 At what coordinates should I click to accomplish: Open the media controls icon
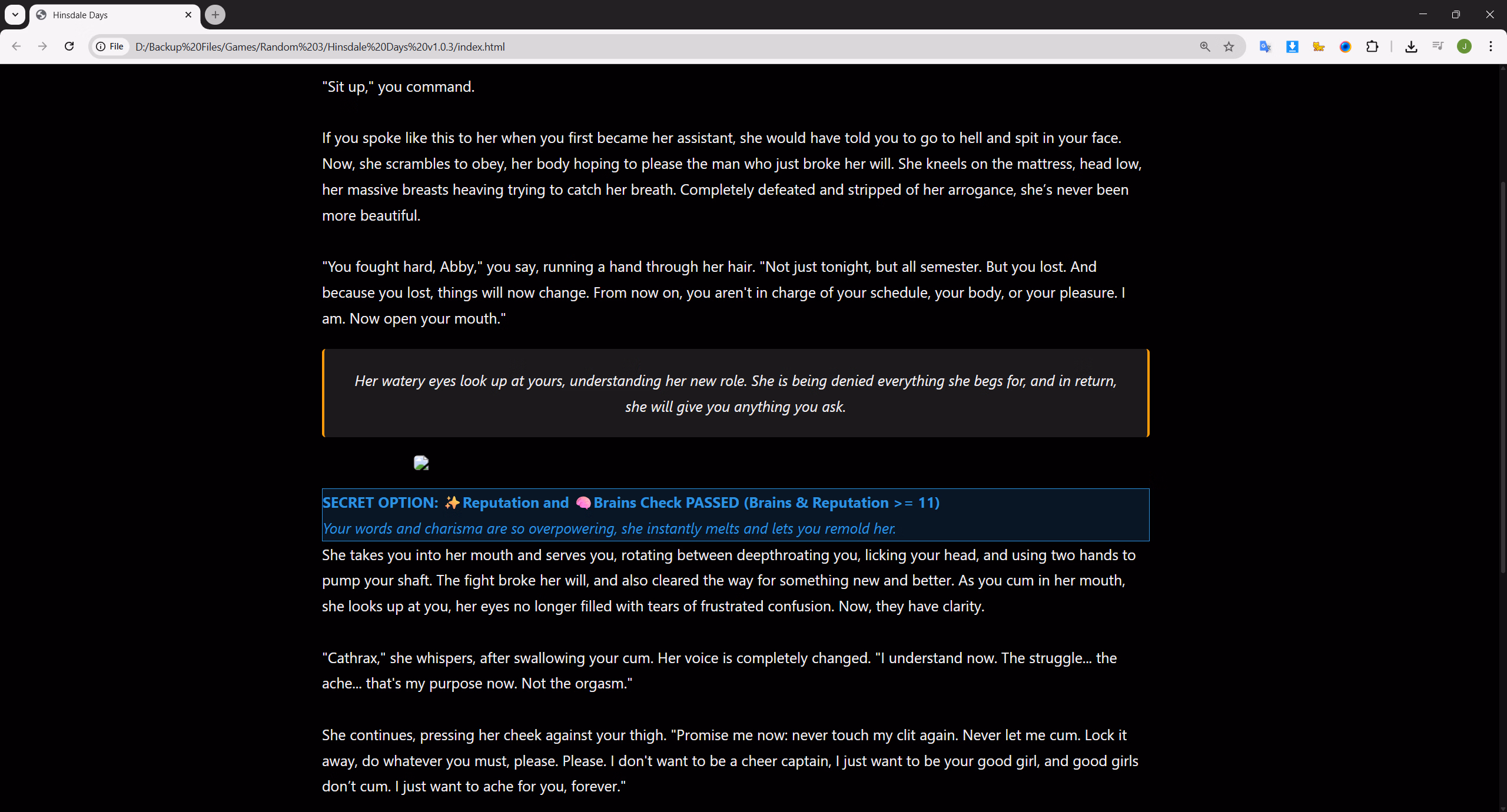[1438, 46]
